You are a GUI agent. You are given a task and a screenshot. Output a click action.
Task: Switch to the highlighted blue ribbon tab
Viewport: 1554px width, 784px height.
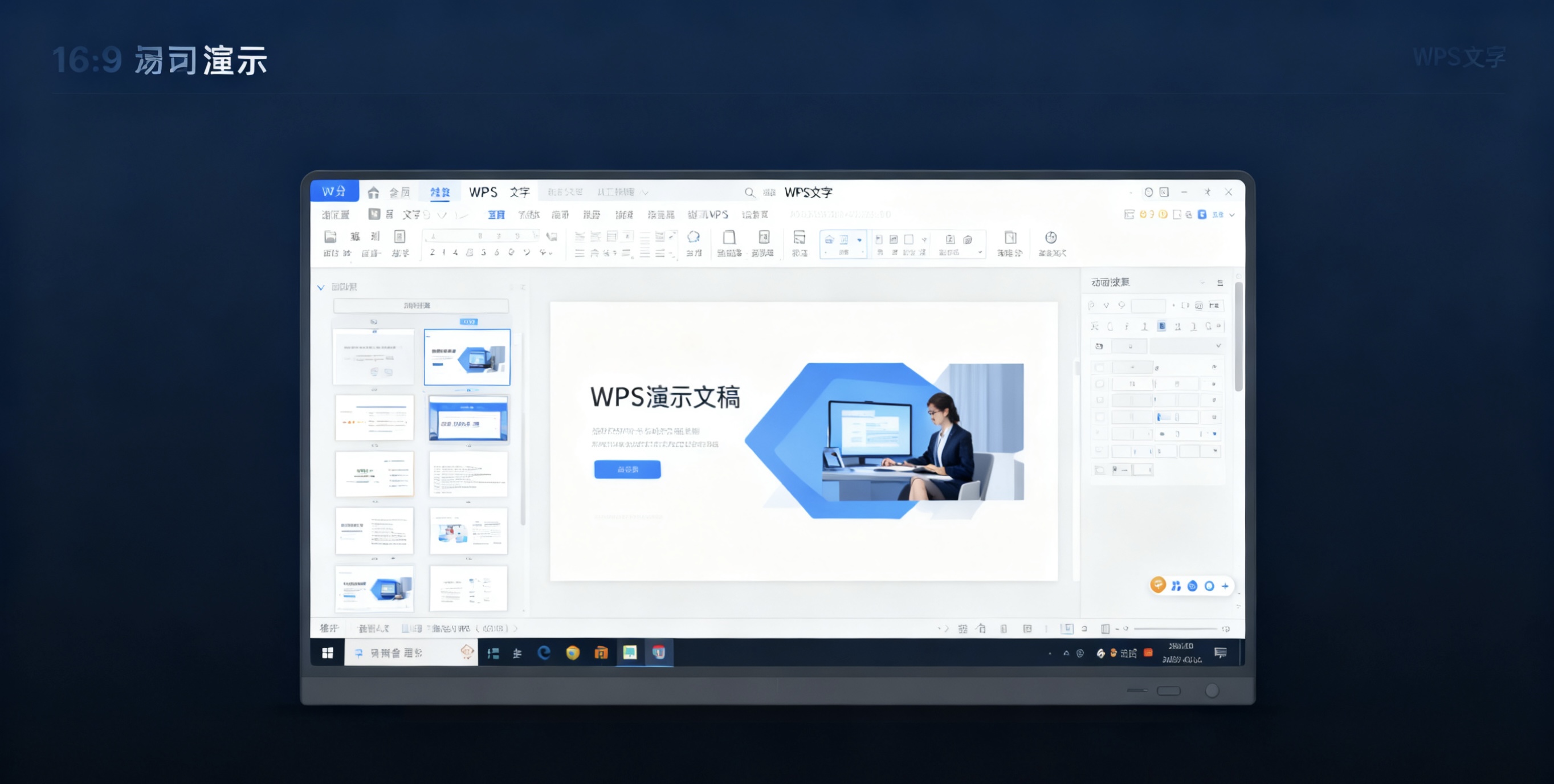coord(440,192)
